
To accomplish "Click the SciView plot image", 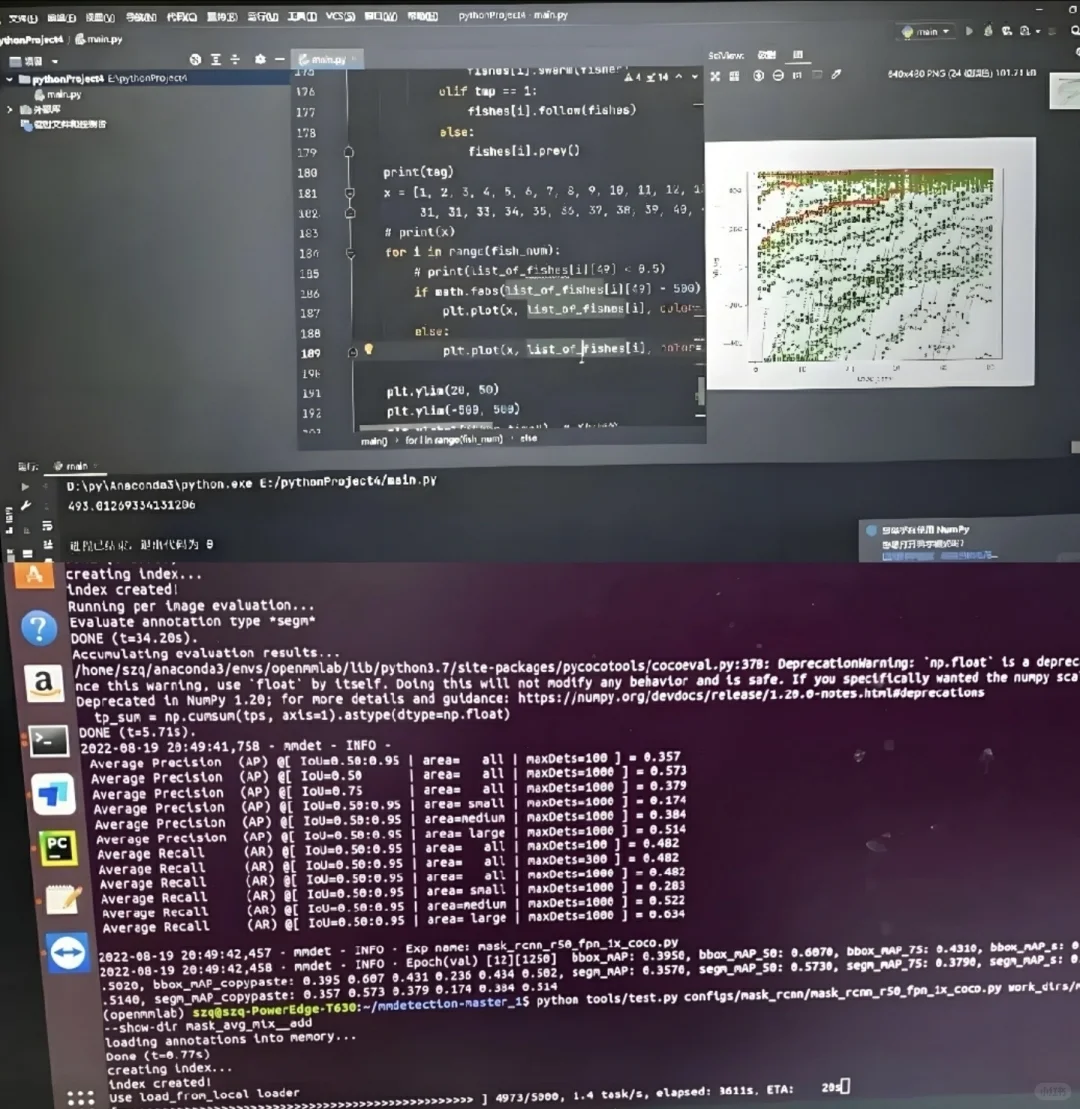I will pyautogui.click(x=871, y=264).
